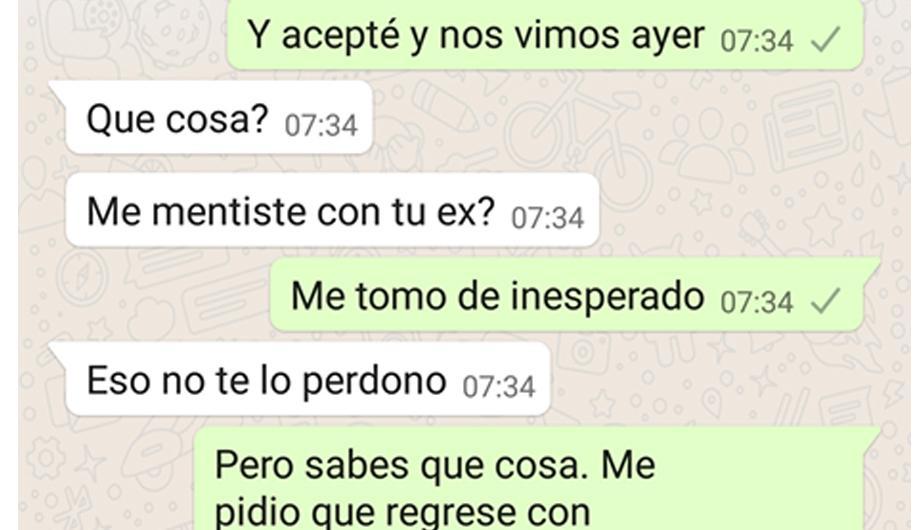Screen dimensions: 924x530
Task: Tap the word "perdono" in the received message
Action: [x=374, y=382]
